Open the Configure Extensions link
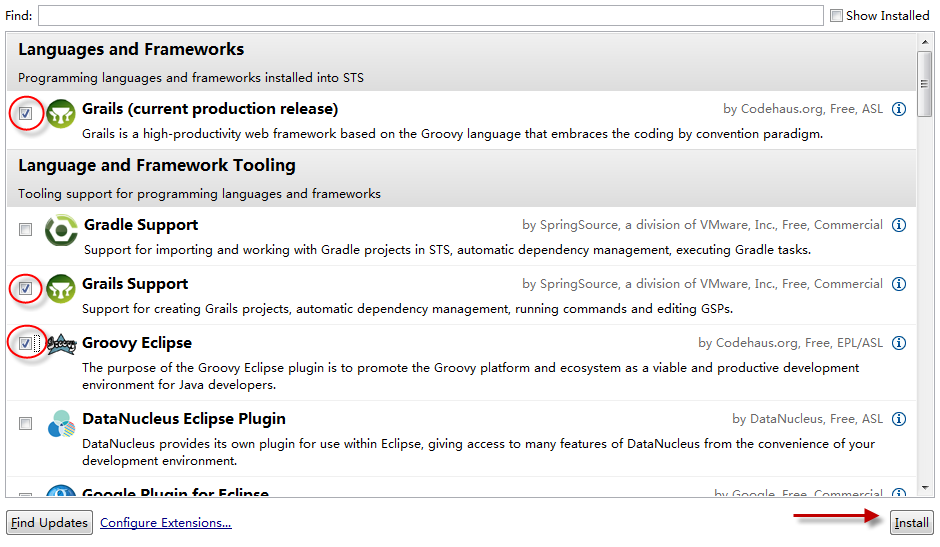The image size is (940, 547). click(166, 523)
